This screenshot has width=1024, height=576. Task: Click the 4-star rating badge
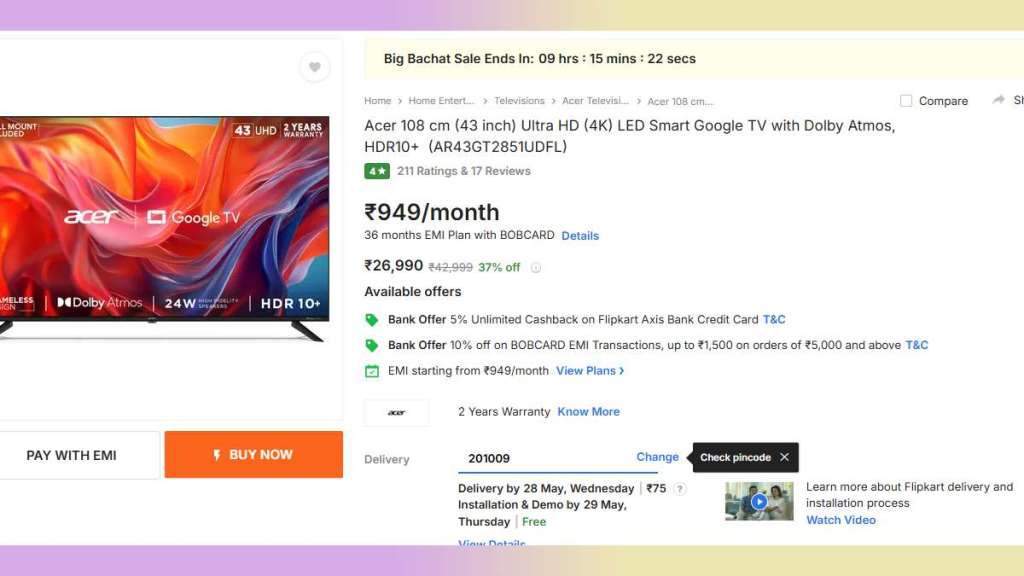point(377,171)
